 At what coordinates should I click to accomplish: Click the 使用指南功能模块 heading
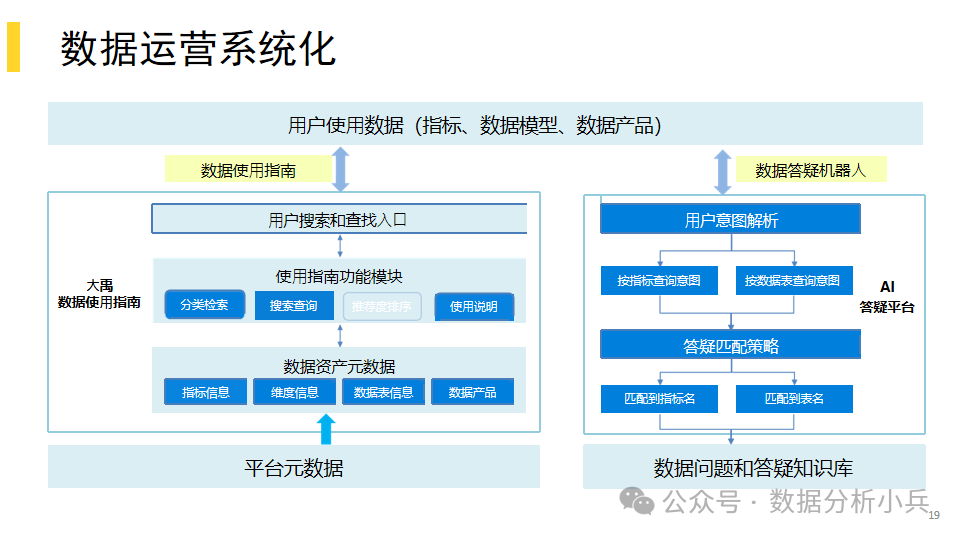(339, 276)
